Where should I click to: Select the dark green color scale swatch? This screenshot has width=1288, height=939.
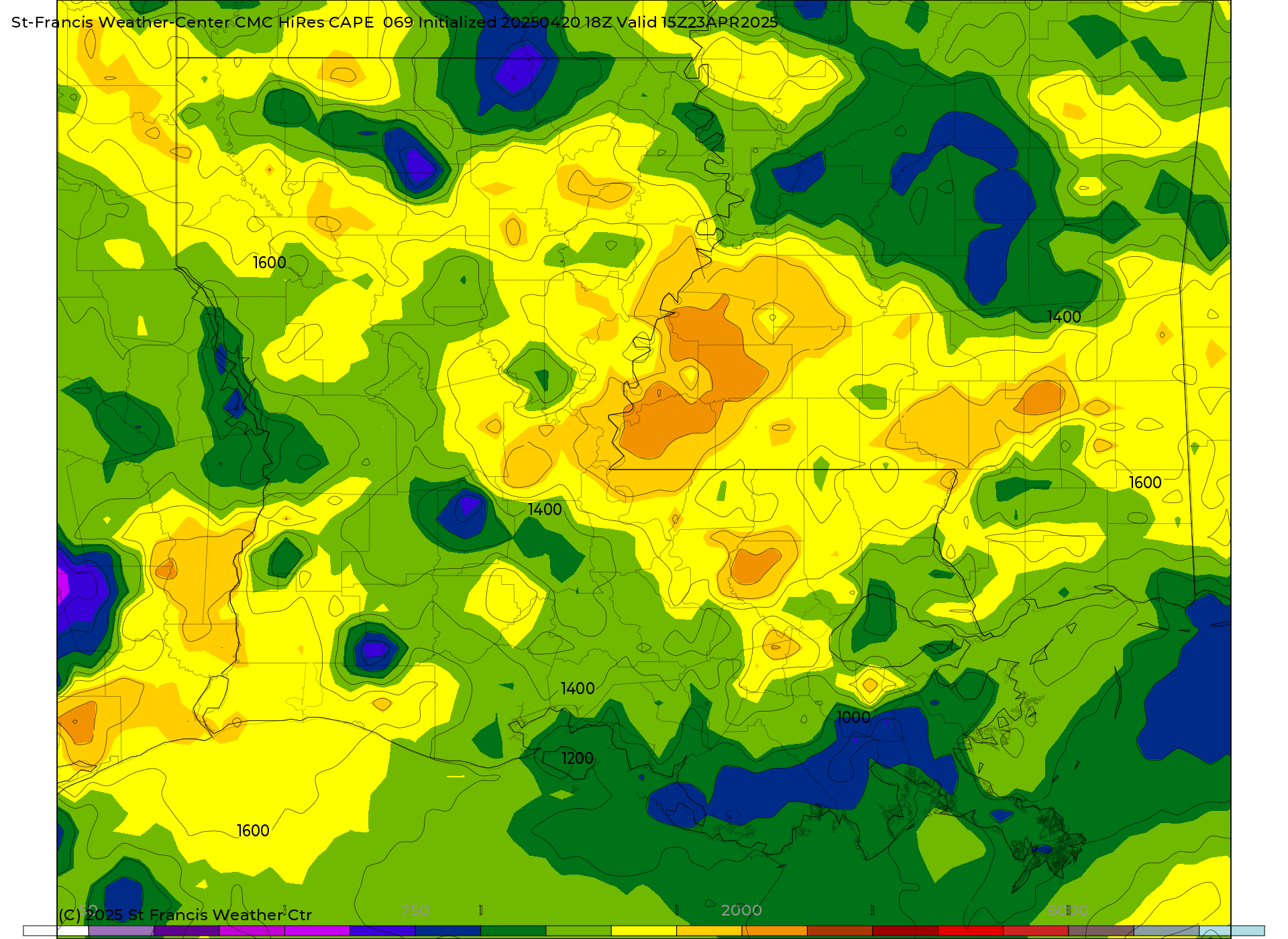[513, 931]
